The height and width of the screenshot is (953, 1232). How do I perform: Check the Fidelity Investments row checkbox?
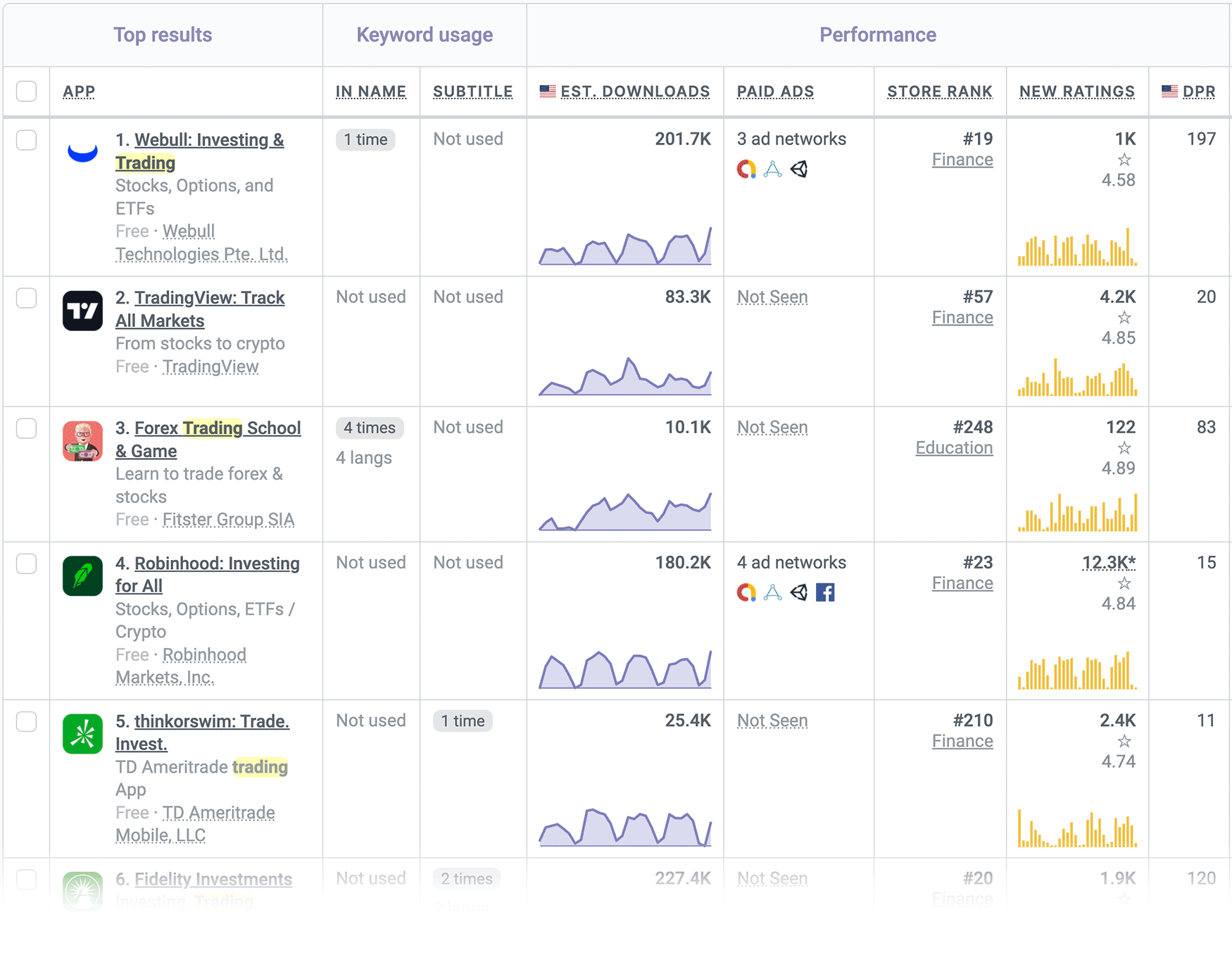pyautogui.click(x=27, y=879)
